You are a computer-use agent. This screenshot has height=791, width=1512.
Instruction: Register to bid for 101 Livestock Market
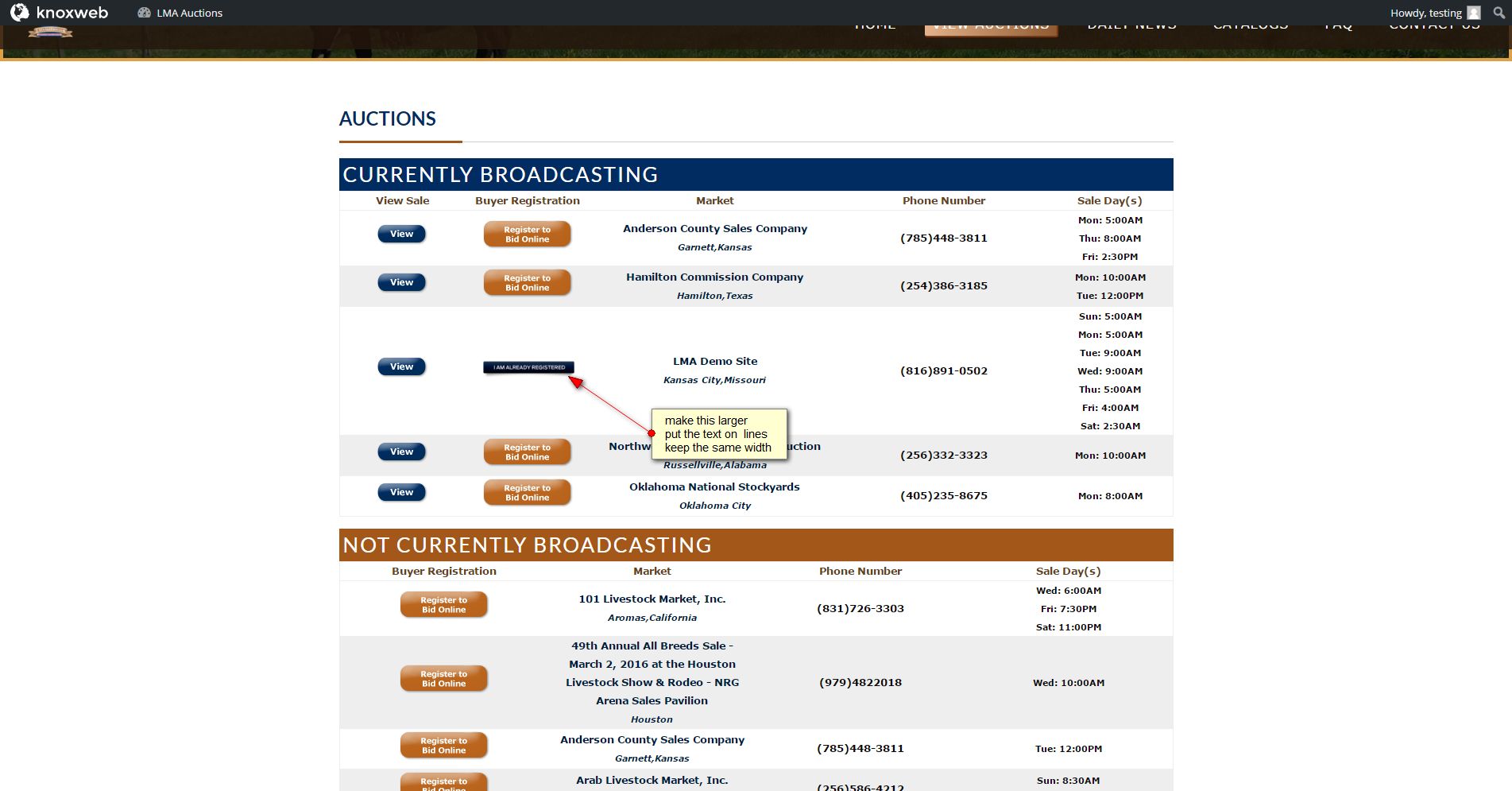point(444,605)
